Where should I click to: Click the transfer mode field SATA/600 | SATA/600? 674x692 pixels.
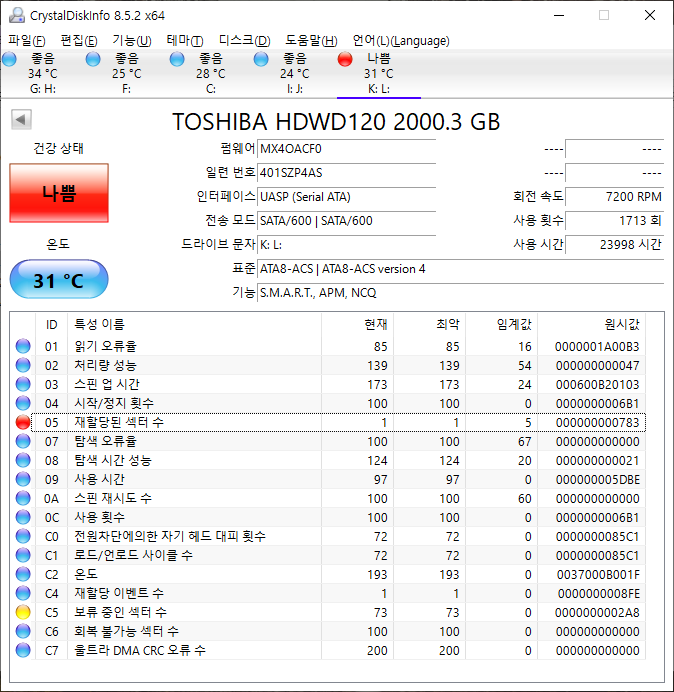[x=346, y=220]
